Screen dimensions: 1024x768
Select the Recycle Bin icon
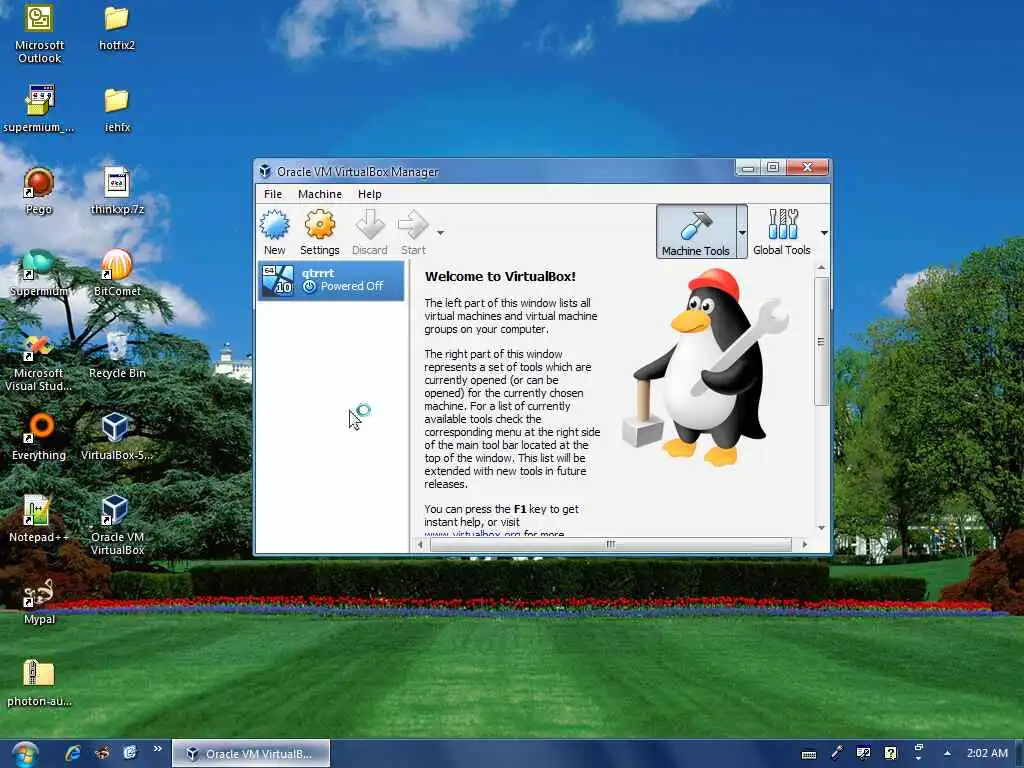pos(117,355)
